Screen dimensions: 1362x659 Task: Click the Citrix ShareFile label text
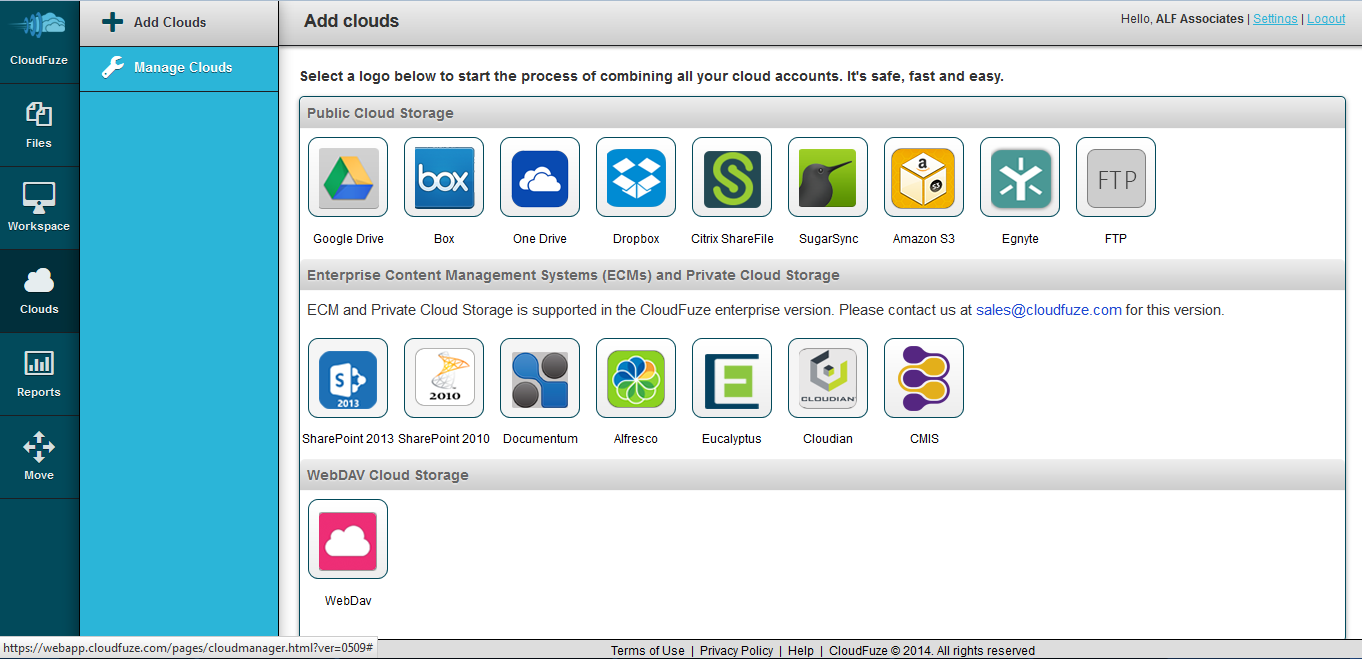(x=732, y=239)
